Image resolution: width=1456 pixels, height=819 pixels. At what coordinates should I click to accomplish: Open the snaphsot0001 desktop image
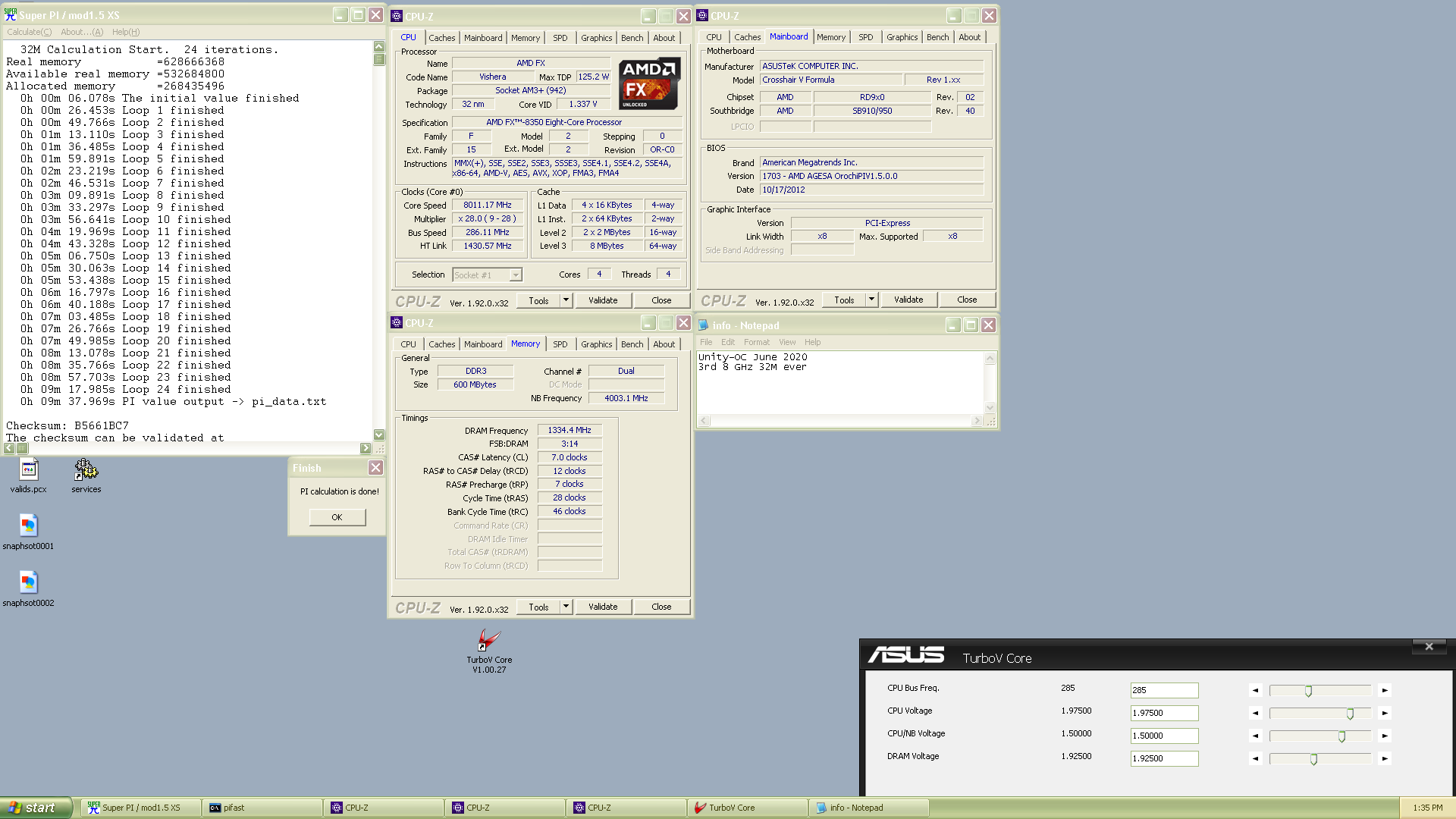(28, 532)
